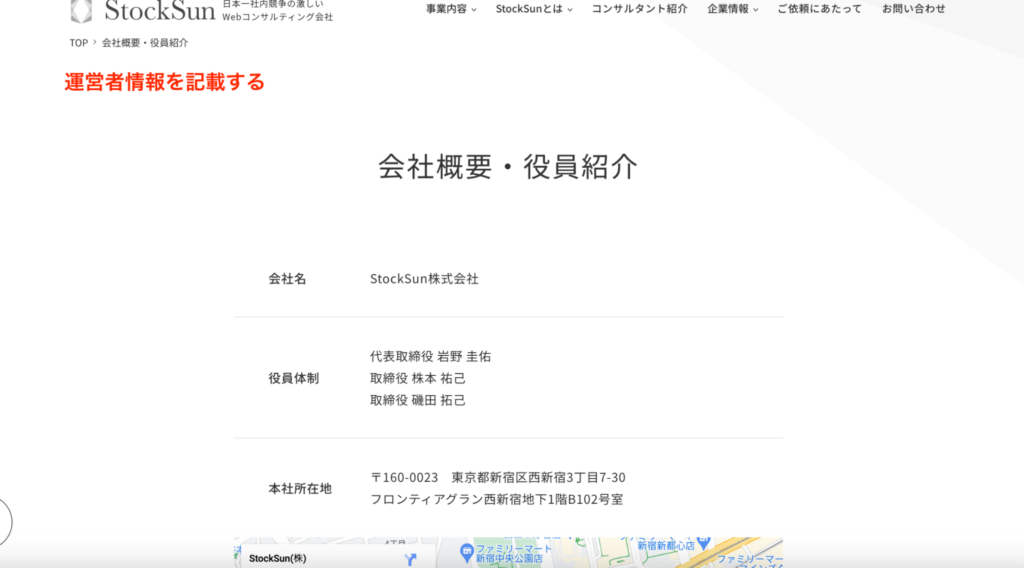Expand the 事業内容 menu
The image size is (1024, 568).
pos(451,8)
